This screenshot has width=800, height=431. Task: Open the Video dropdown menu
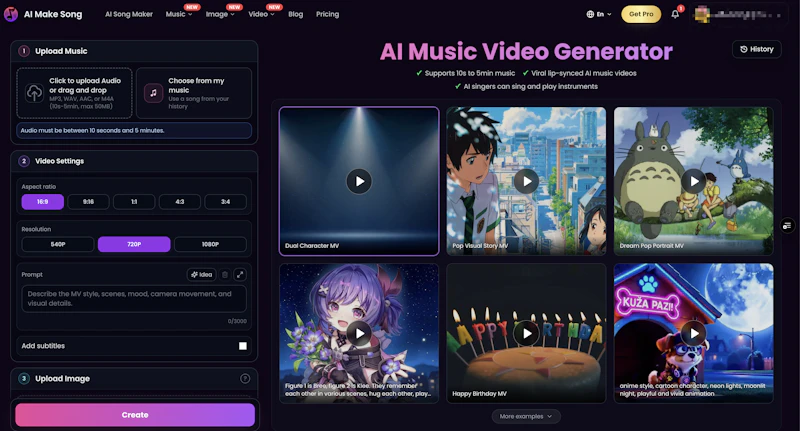pos(261,14)
